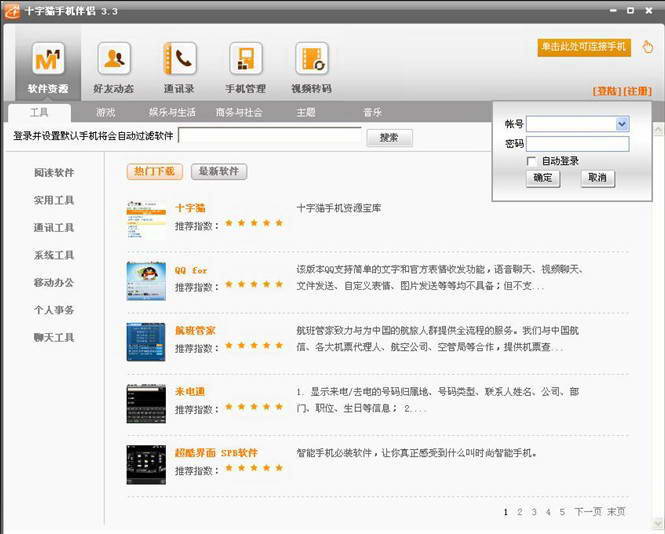Open the 超酷界面 SPB软件 title link
Image resolution: width=665 pixels, height=534 pixels.
(216, 453)
